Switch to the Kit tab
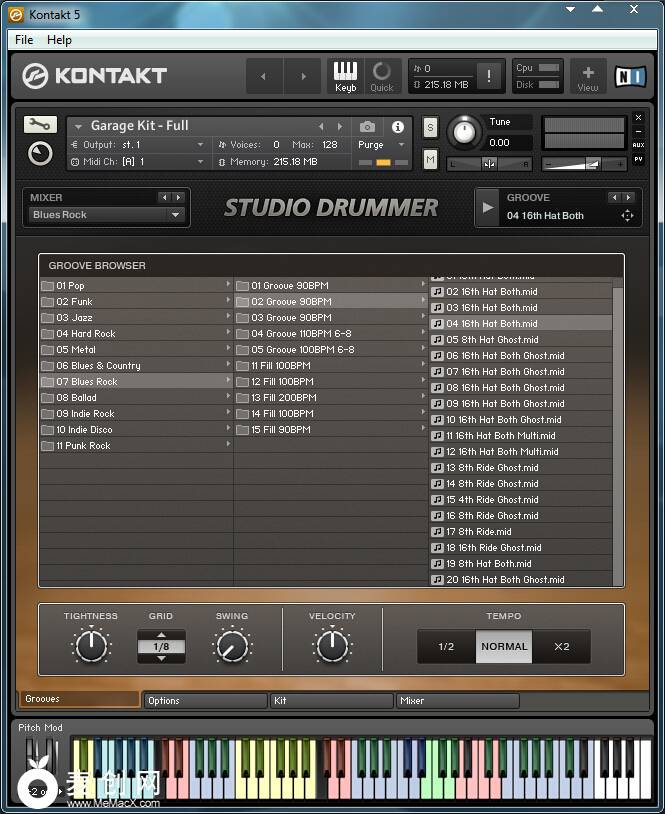Screen dimensions: 665x814 point(330,701)
